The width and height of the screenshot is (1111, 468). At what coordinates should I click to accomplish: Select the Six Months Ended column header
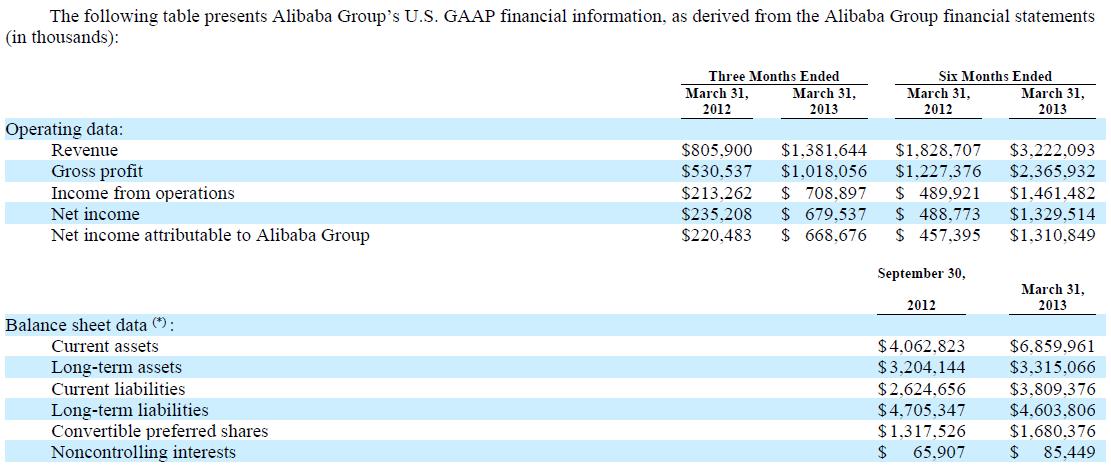tap(994, 76)
